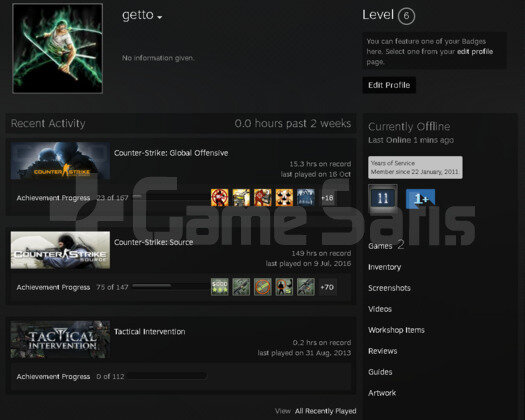Open the Games 2 link
This screenshot has width=525, height=420.
click(386, 246)
